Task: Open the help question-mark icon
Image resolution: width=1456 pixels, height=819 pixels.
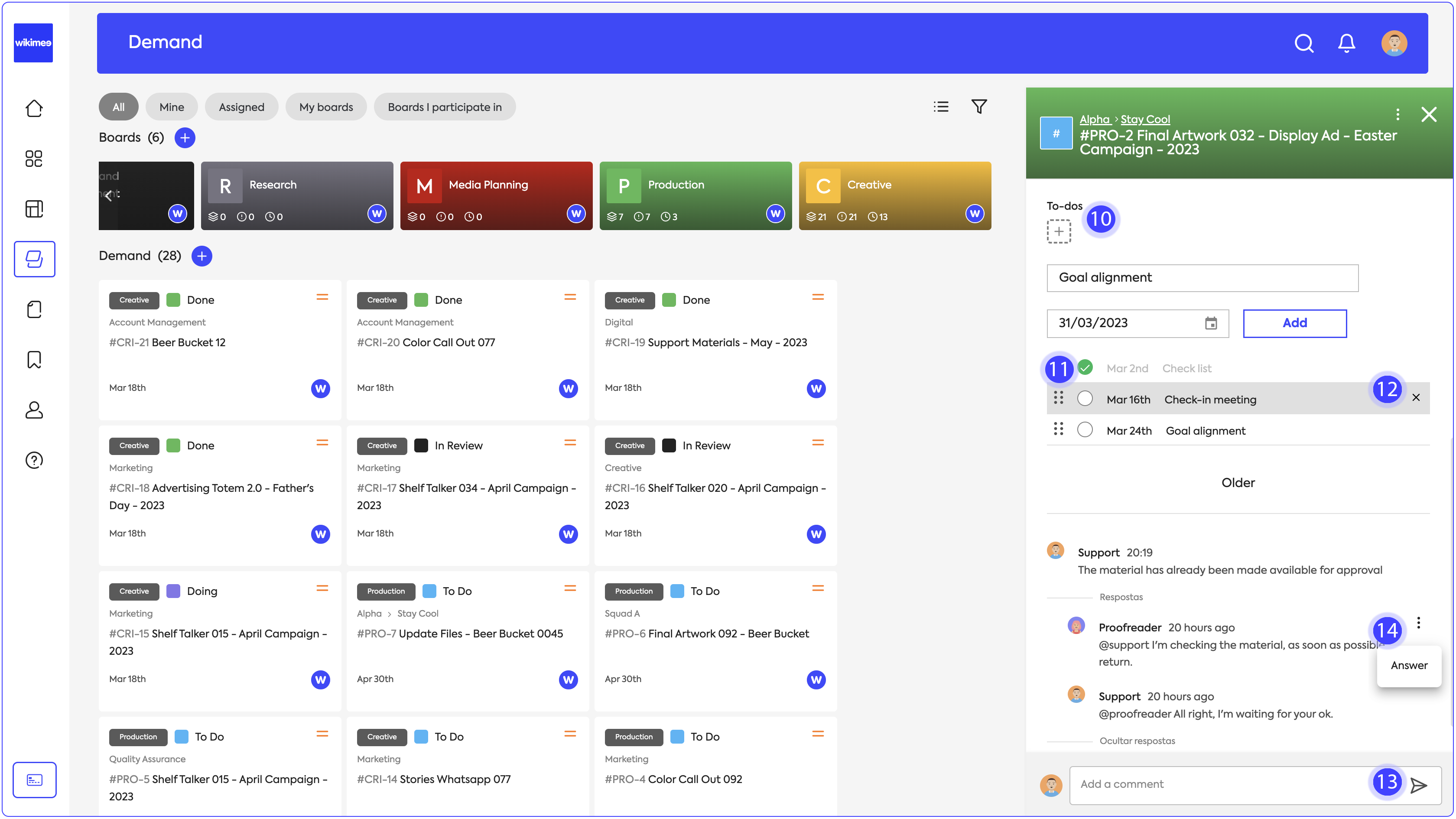Action: click(x=34, y=460)
